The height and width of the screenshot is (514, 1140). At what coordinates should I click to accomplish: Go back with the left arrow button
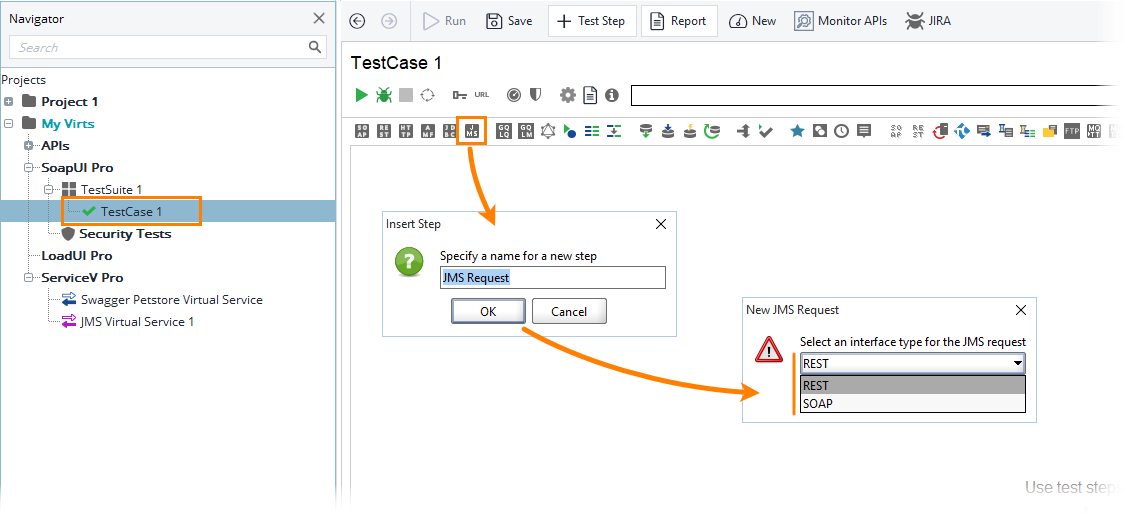pyautogui.click(x=357, y=21)
